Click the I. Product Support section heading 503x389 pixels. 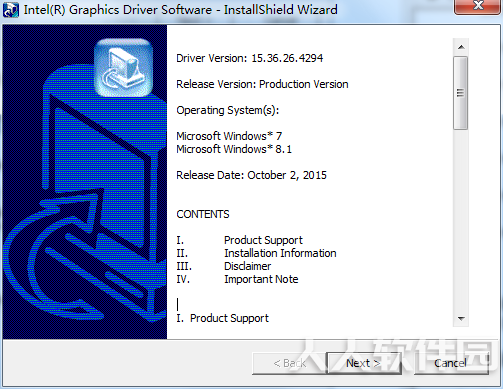click(222, 318)
